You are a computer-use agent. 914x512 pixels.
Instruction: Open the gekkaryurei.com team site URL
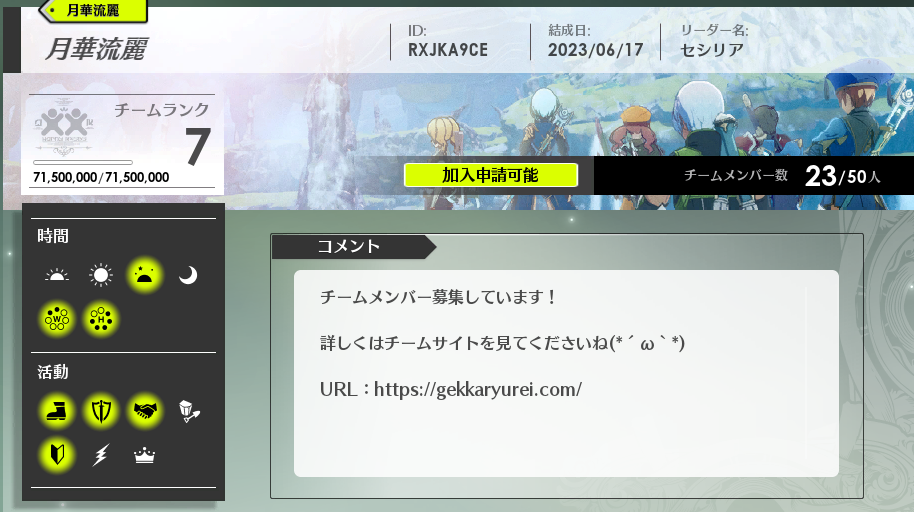point(509,388)
